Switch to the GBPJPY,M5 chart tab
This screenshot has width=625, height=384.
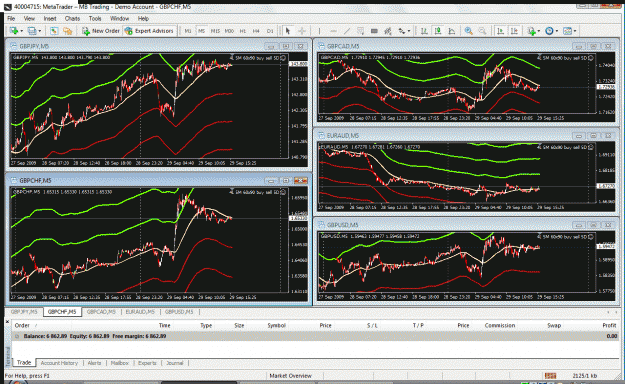[24, 312]
